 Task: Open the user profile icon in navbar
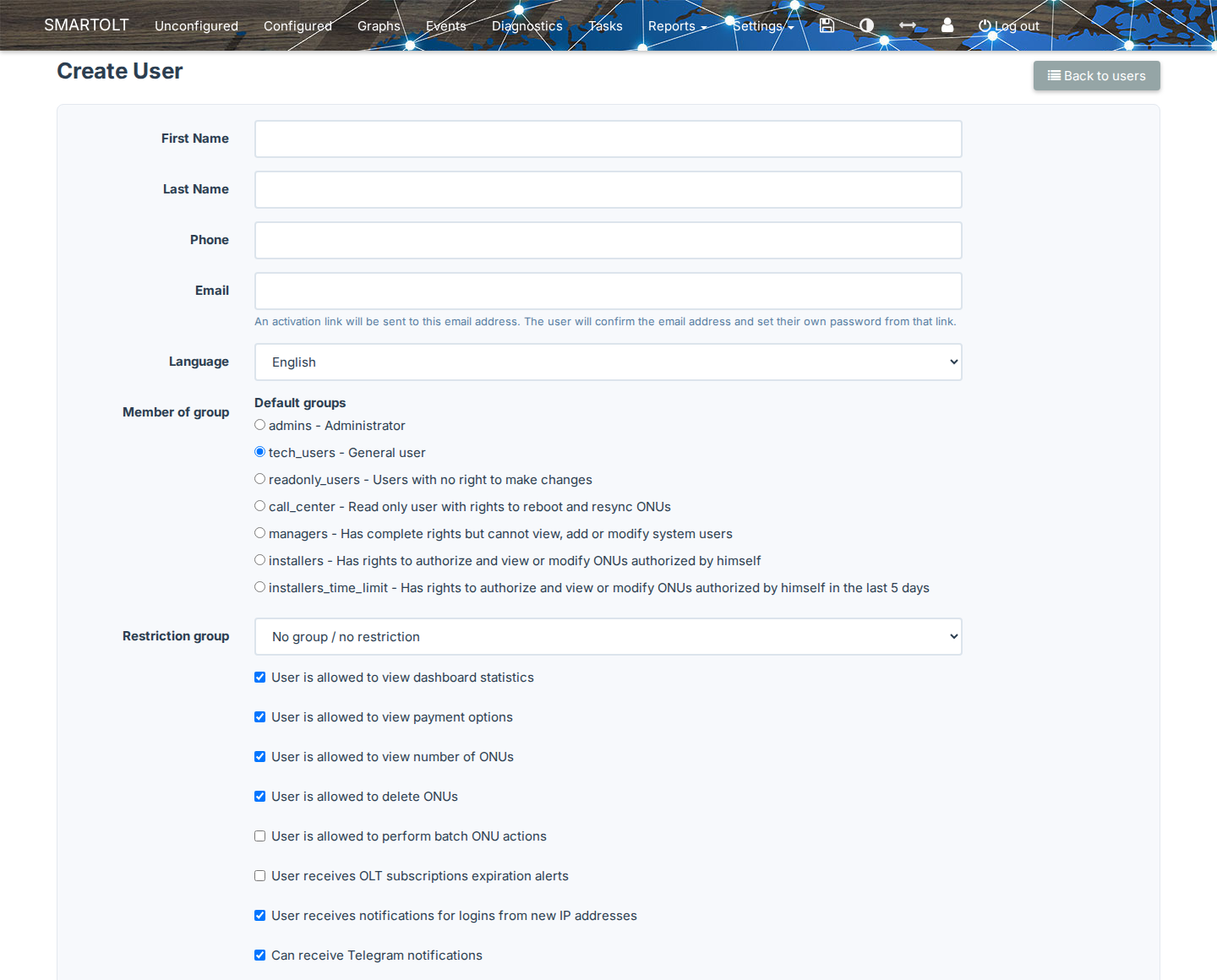click(947, 25)
